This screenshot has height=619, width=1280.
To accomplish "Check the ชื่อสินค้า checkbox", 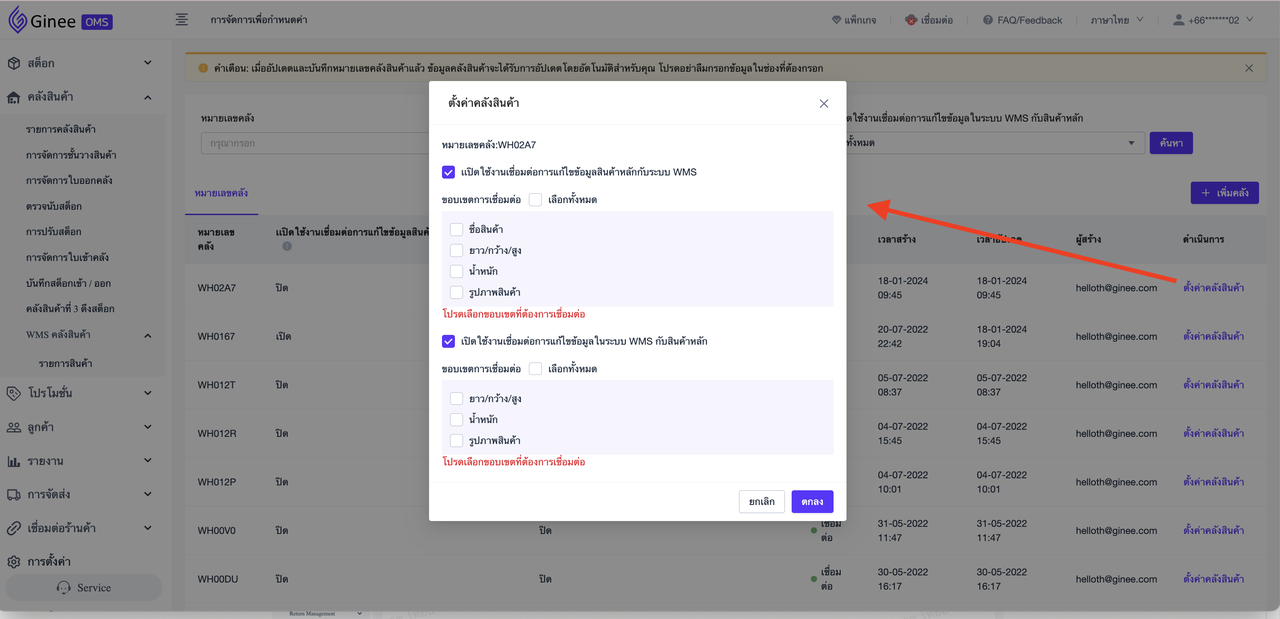I will [456, 230].
